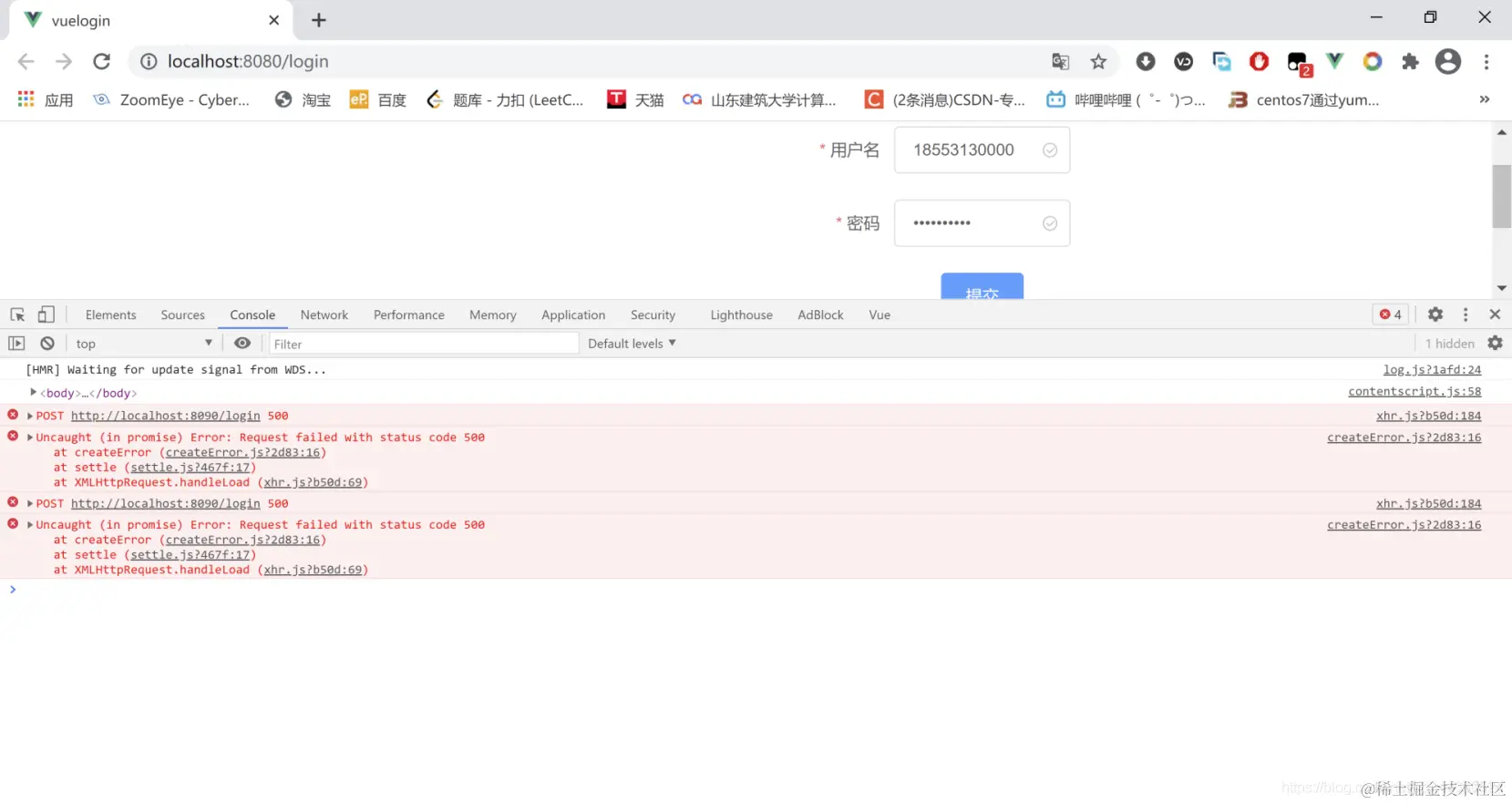The height and width of the screenshot is (804, 1512).
Task: Open the extensions puzzle-piece menu
Action: [x=1410, y=61]
